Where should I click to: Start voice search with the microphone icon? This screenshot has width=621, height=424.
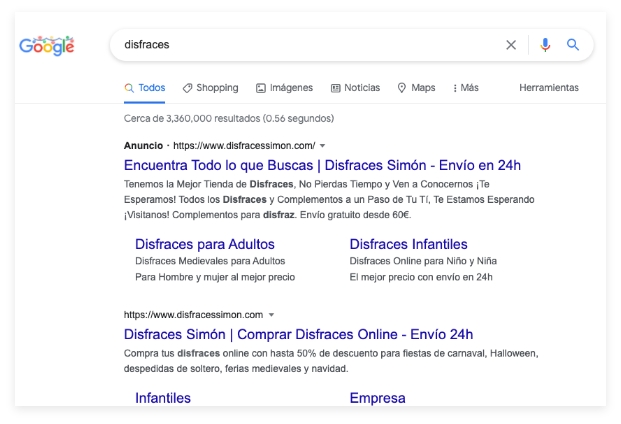545,45
